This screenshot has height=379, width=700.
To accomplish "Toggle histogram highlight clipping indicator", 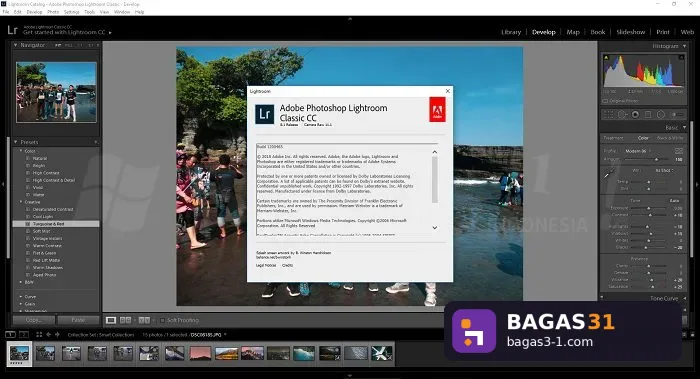I will pyautogui.click(x=681, y=57).
